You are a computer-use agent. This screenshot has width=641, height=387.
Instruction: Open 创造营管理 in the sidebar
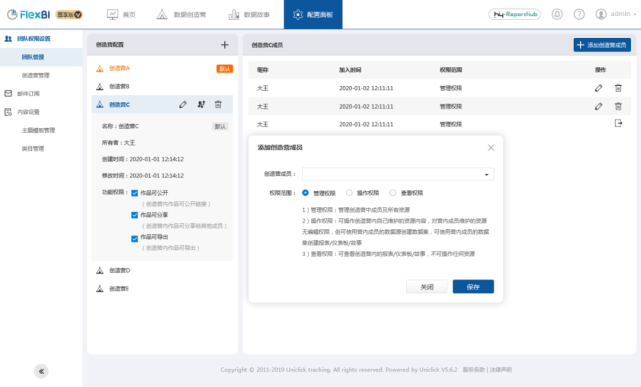(x=36, y=75)
